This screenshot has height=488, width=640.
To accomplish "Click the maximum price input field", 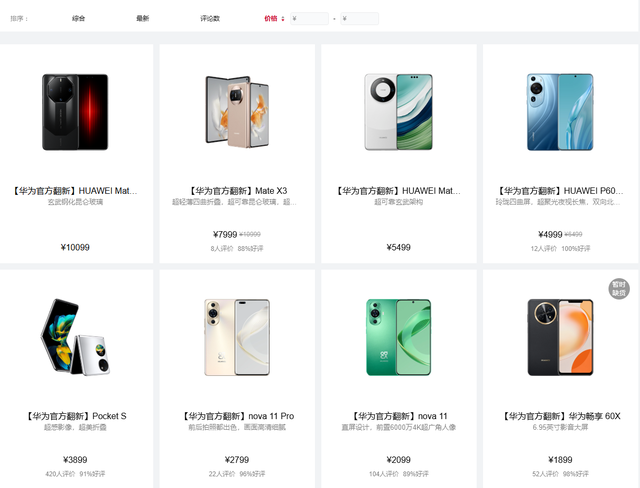I will pos(360,18).
